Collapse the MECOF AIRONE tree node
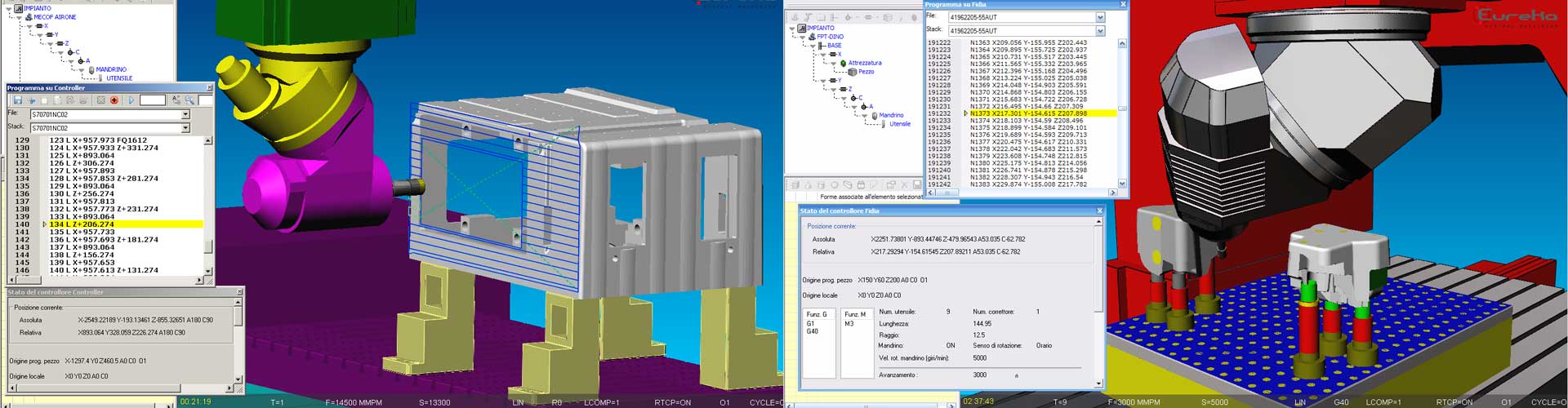This screenshot has width=1568, height=408. point(19,16)
